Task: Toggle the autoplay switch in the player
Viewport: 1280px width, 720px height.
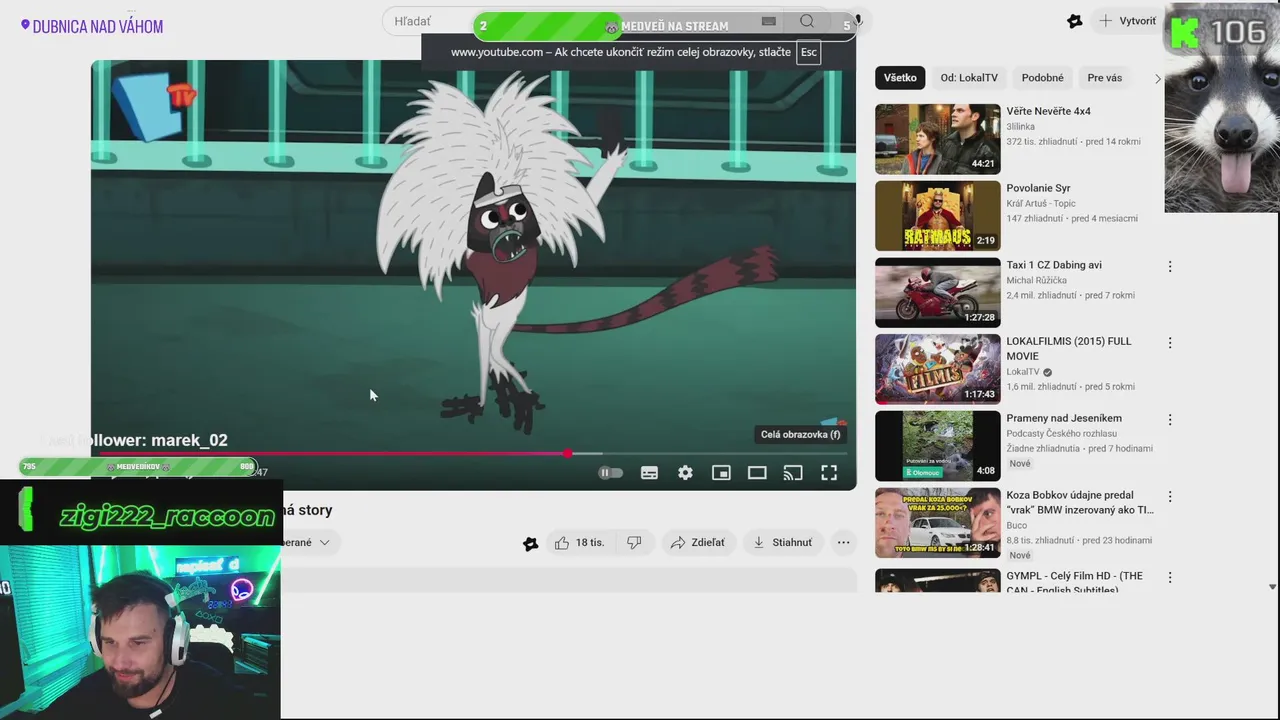Action: pos(610,473)
